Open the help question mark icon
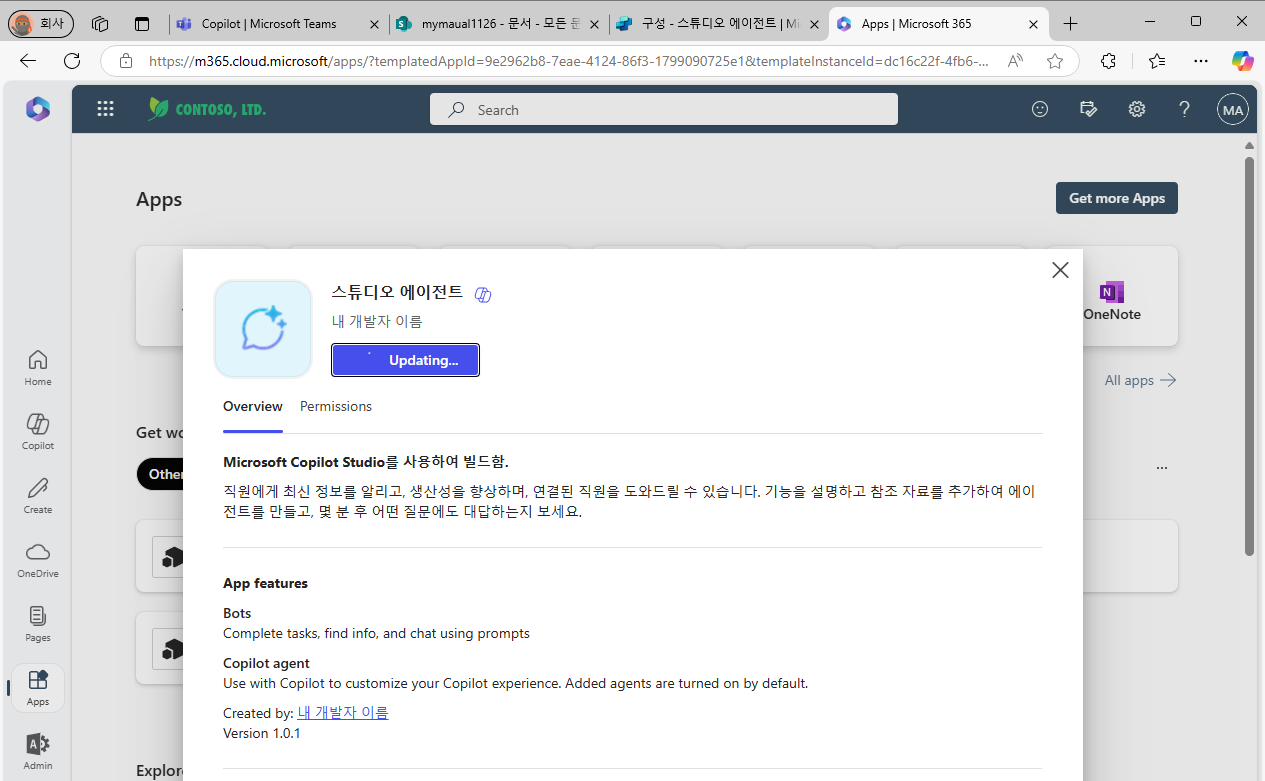Screen dimensions: 1265x781 1185,110
